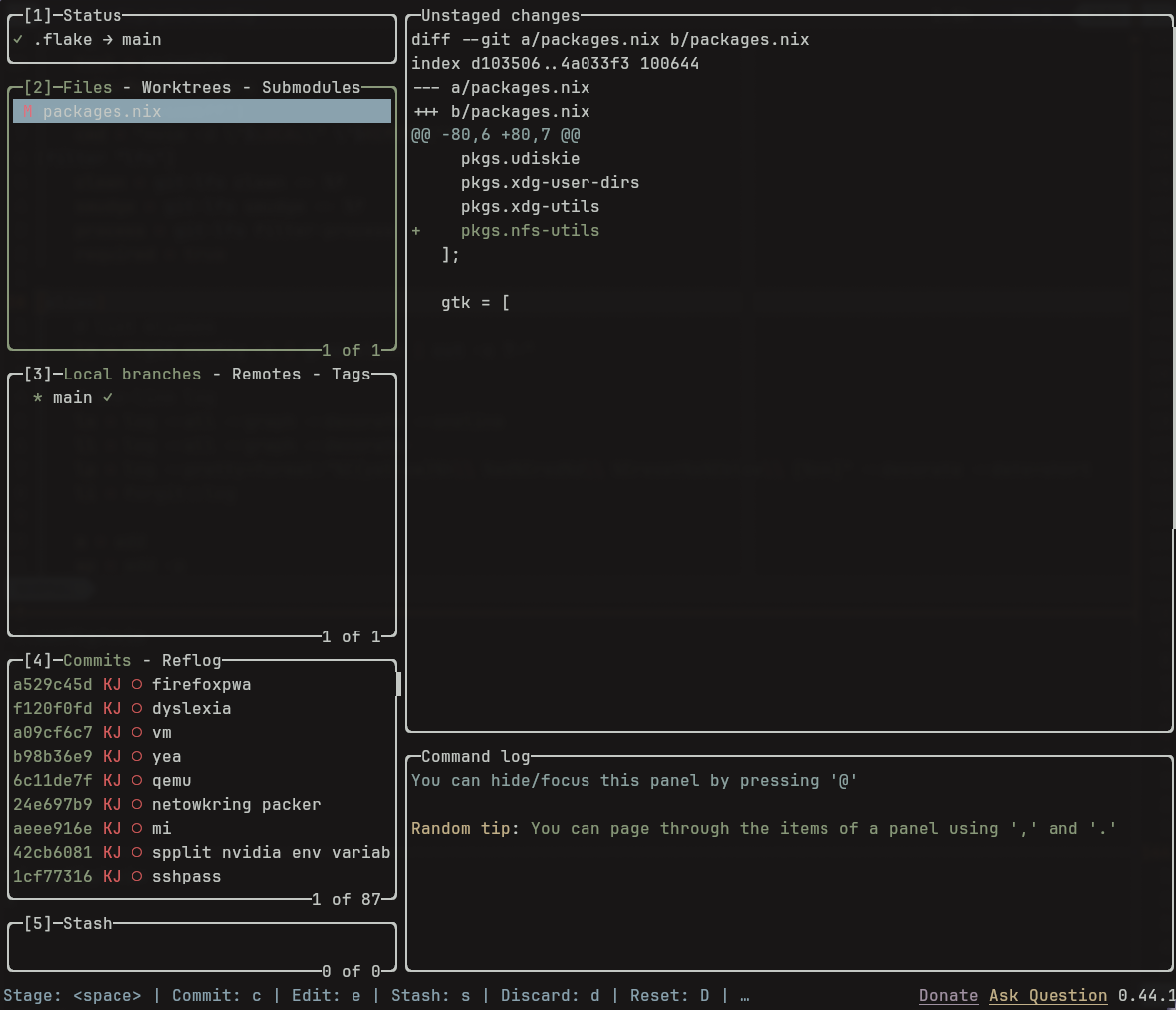This screenshot has width=1176, height=1010.
Task: Select the packages.nix modified file
Action: [x=202, y=111]
